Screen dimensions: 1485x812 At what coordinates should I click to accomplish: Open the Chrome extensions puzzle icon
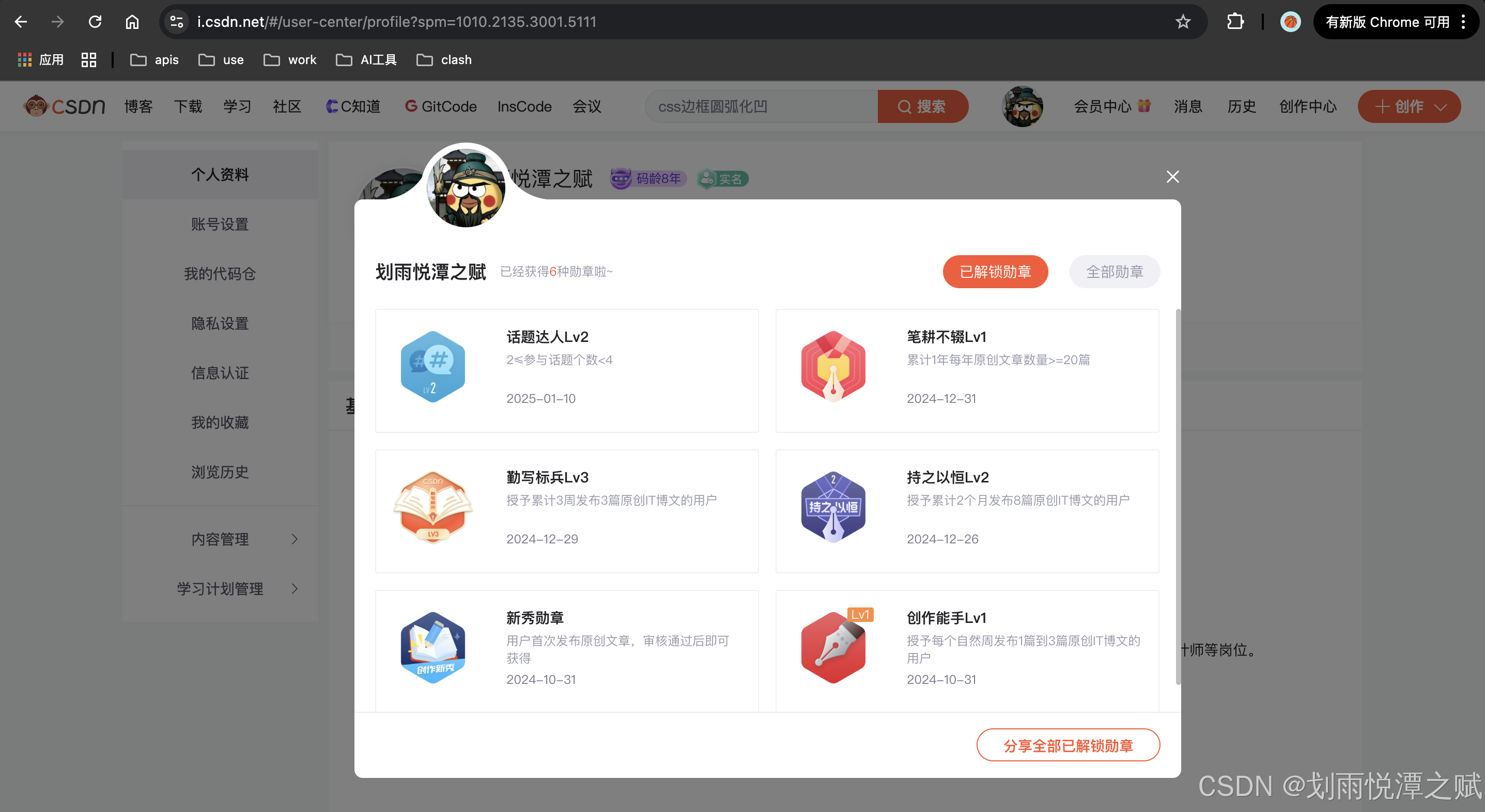coord(1235,22)
